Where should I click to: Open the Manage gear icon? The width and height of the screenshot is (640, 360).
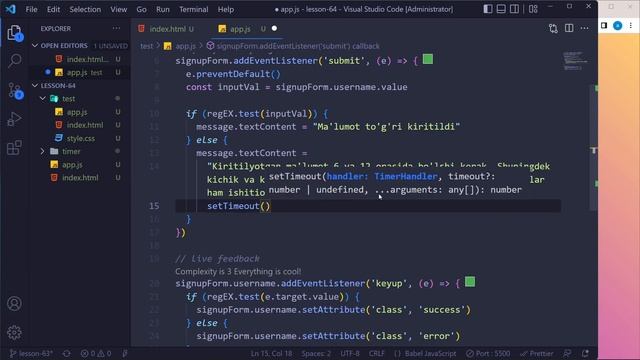(14, 333)
